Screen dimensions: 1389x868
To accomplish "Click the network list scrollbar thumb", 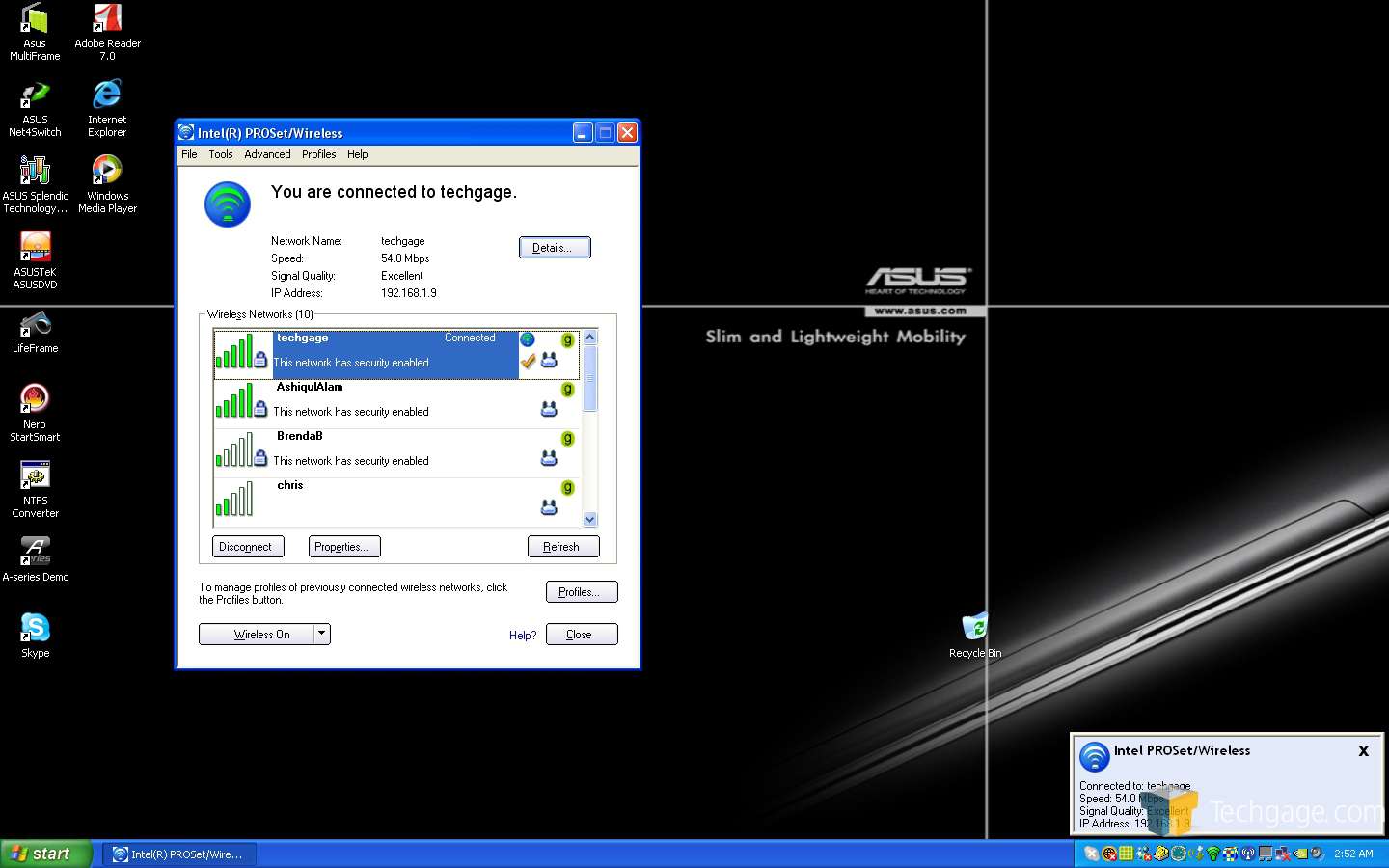I will click(590, 378).
